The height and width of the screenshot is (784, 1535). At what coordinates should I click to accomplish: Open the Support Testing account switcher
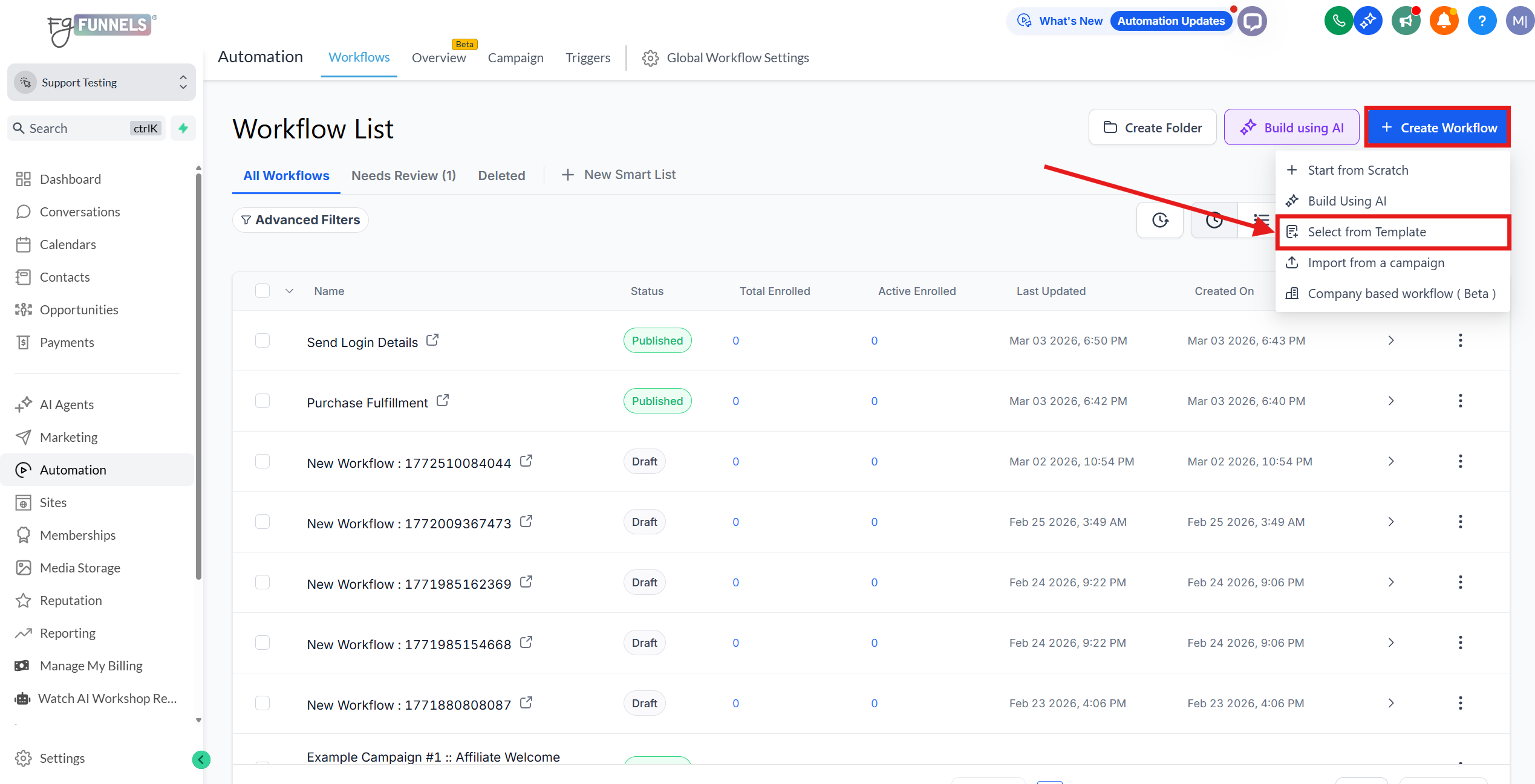pyautogui.click(x=102, y=82)
